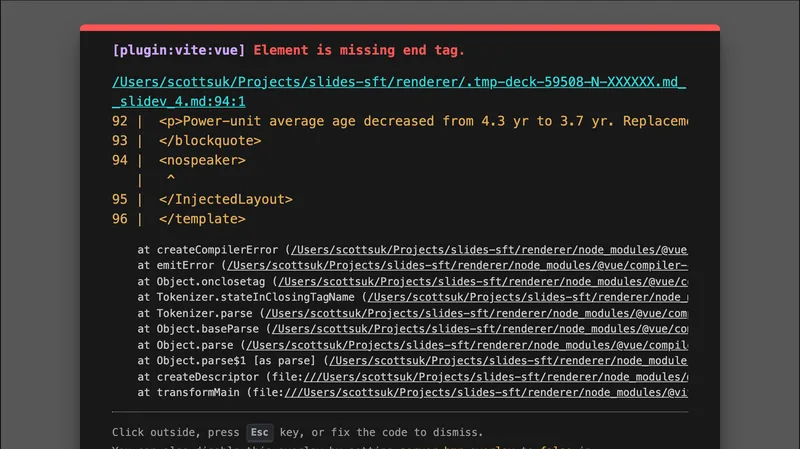The image size is (800, 449).
Task: Click the </blockquote> line 93 in code frame
Action: (209, 141)
